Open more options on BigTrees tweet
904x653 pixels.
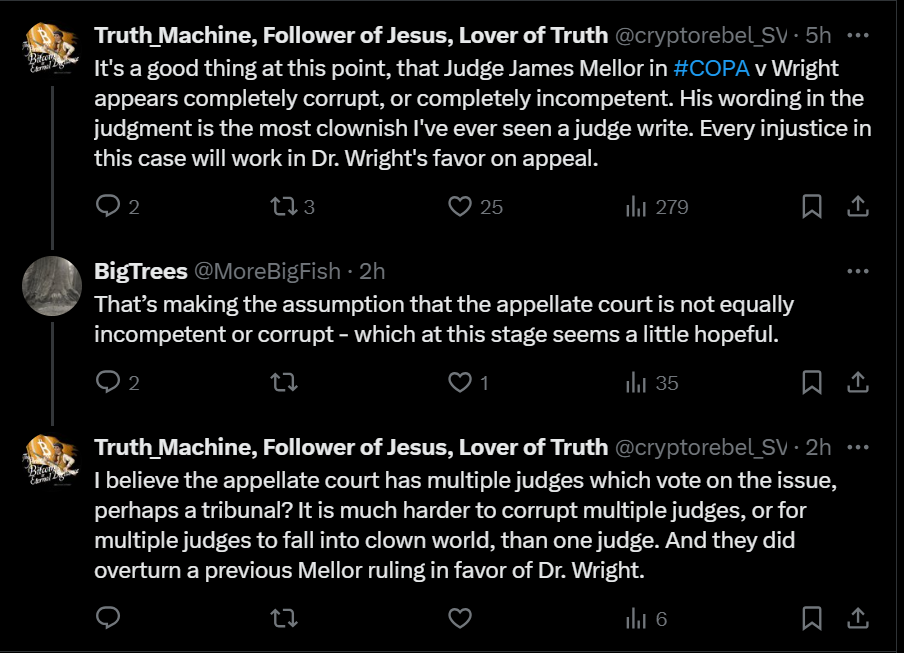[x=857, y=271]
